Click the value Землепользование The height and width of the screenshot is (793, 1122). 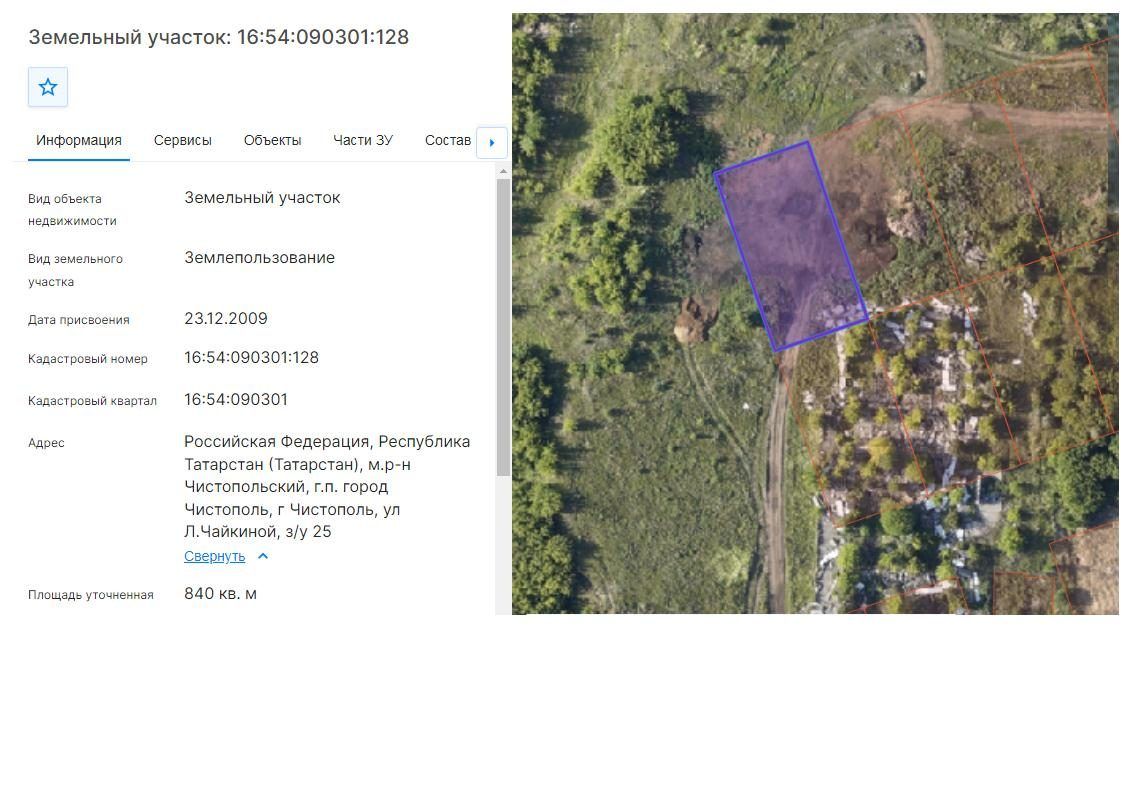click(x=260, y=258)
